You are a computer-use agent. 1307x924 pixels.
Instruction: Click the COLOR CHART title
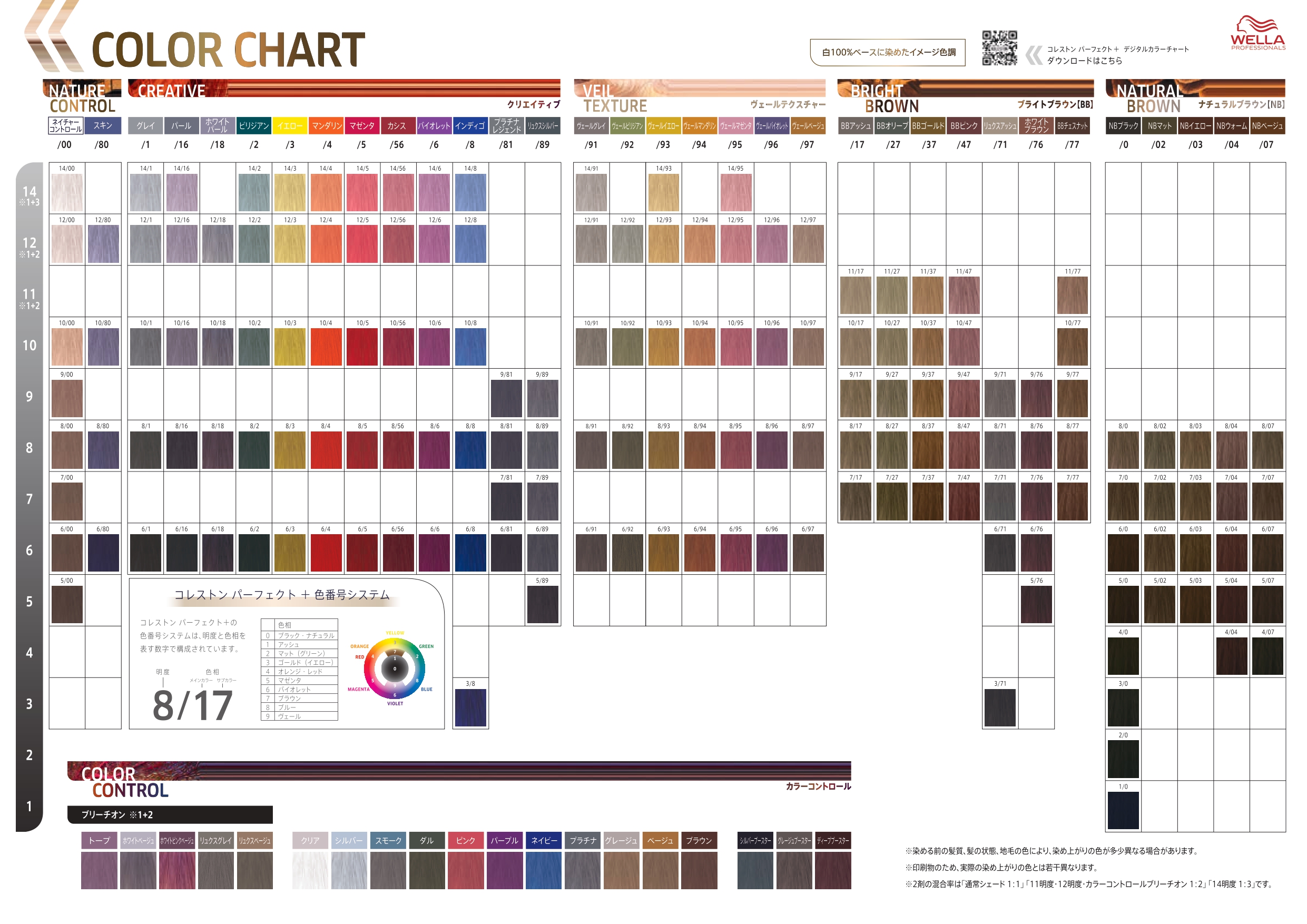[228, 50]
